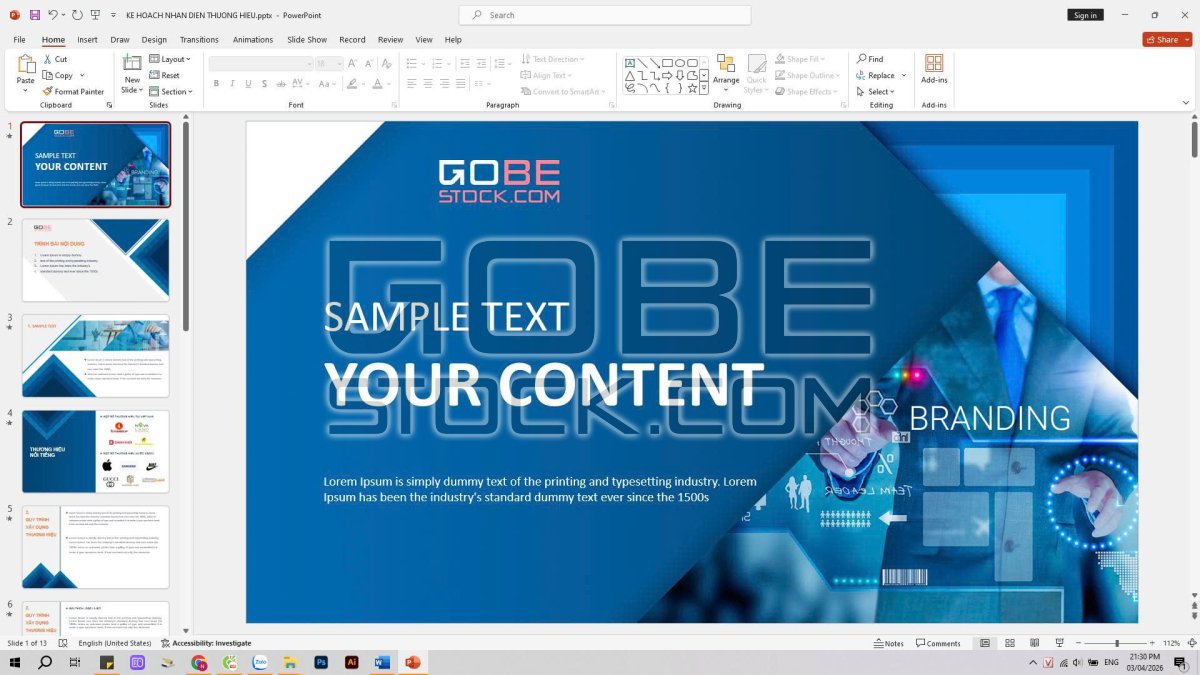Click the zoom out minus button
Screen dimensions: 1200x675
coord(1078,643)
